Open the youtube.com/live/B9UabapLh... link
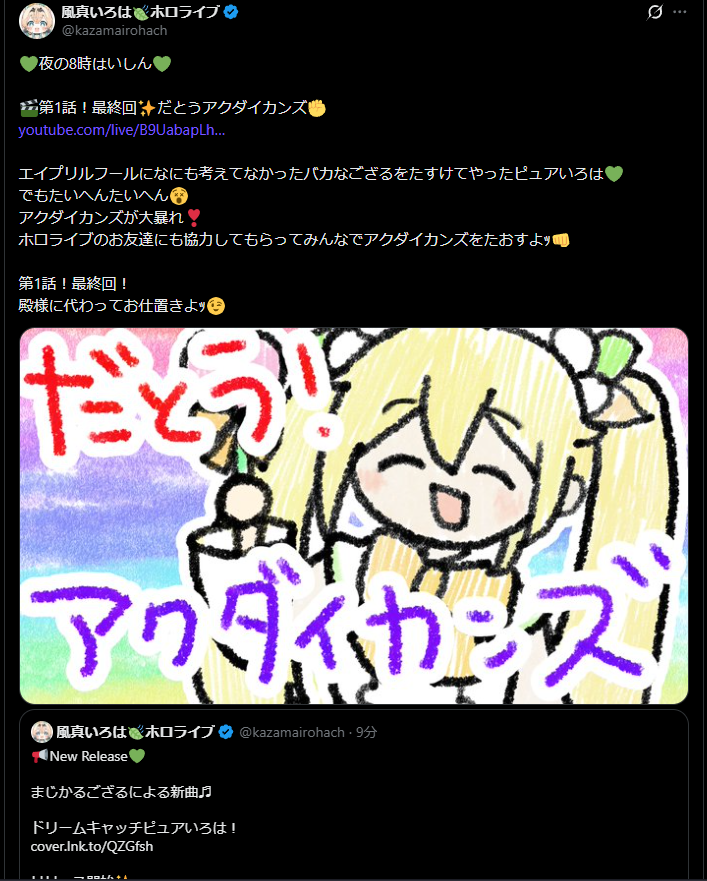Image resolution: width=707 pixels, height=881 pixels. coord(122,130)
